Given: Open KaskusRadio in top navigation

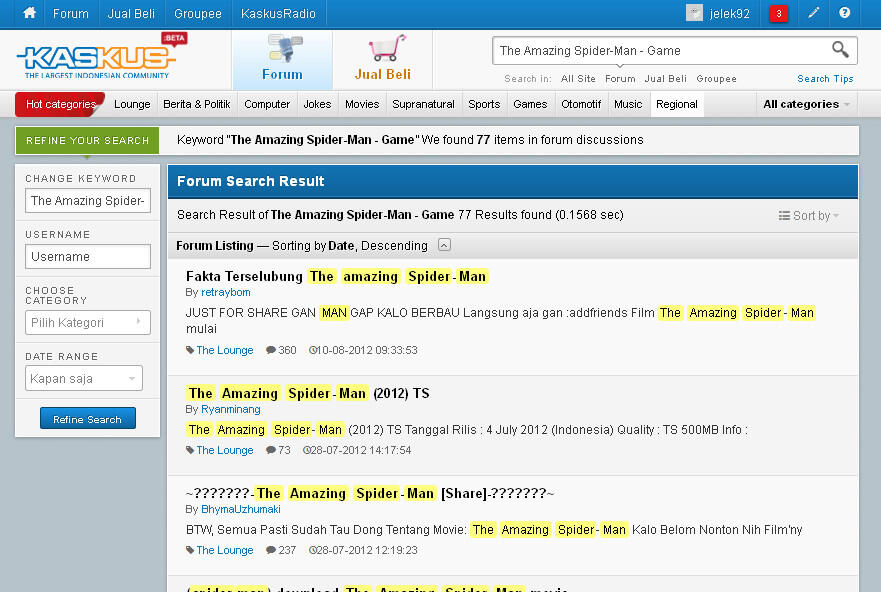Looking at the screenshot, I should pyautogui.click(x=278, y=13).
